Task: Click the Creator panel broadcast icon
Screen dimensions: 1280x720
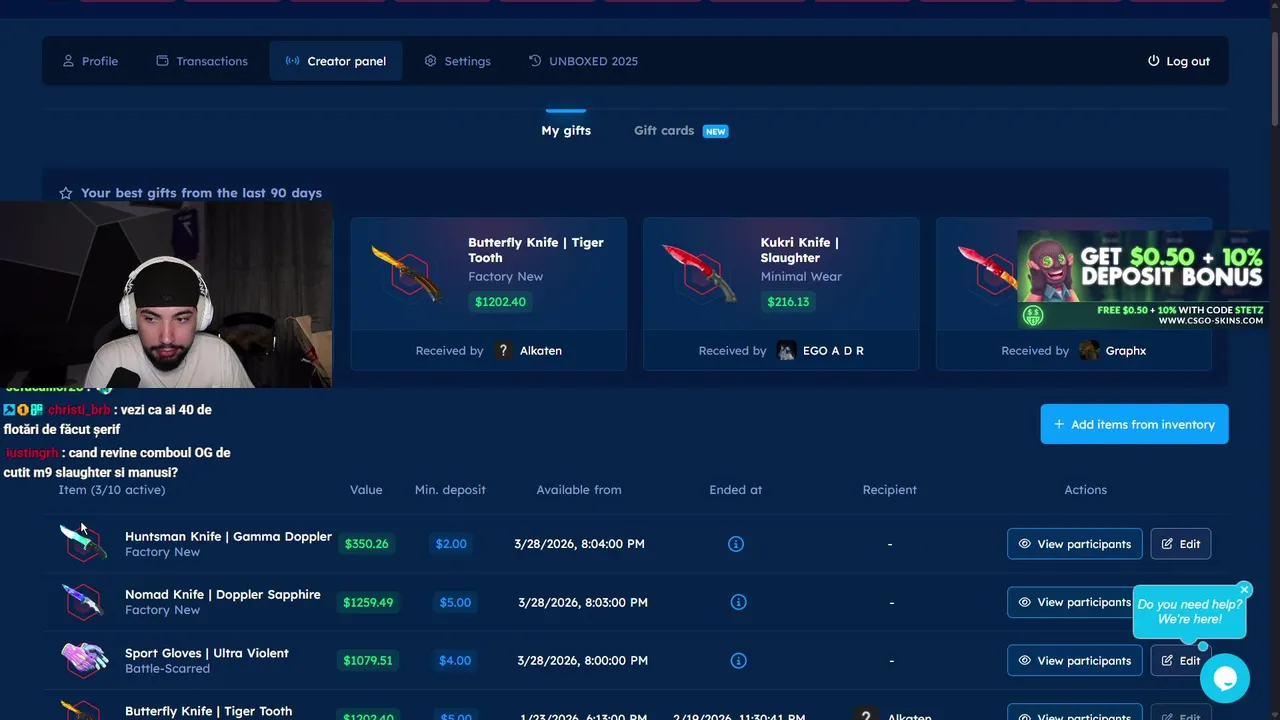Action: (x=292, y=61)
